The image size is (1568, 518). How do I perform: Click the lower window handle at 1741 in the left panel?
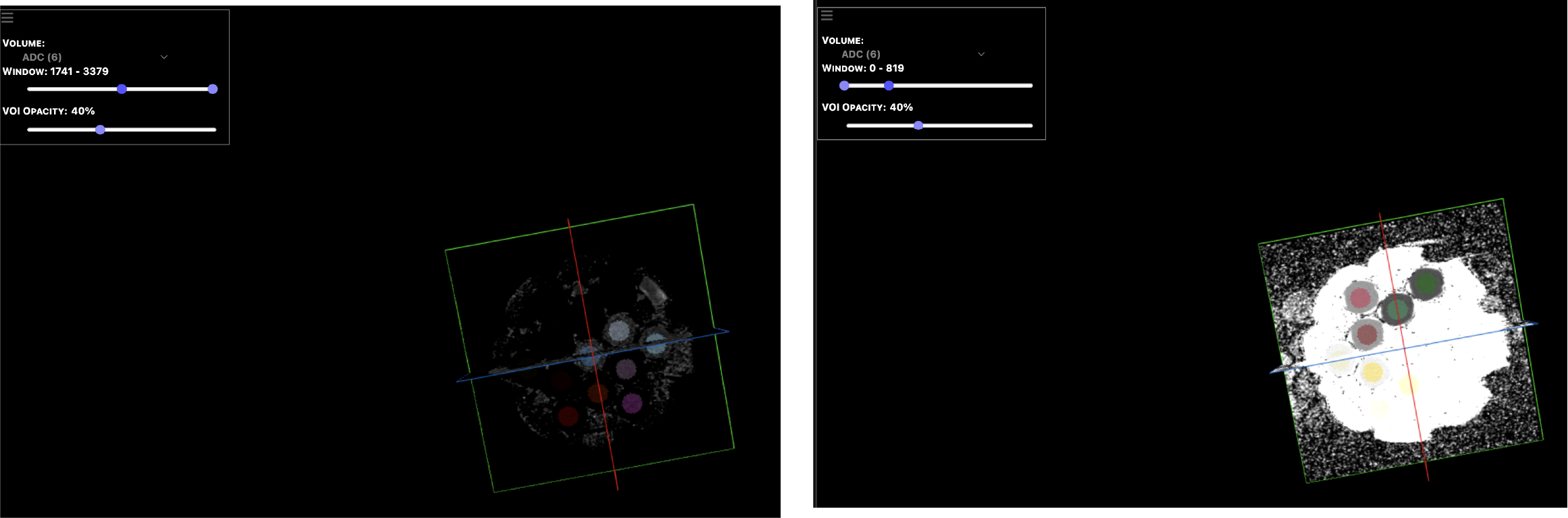[122, 89]
